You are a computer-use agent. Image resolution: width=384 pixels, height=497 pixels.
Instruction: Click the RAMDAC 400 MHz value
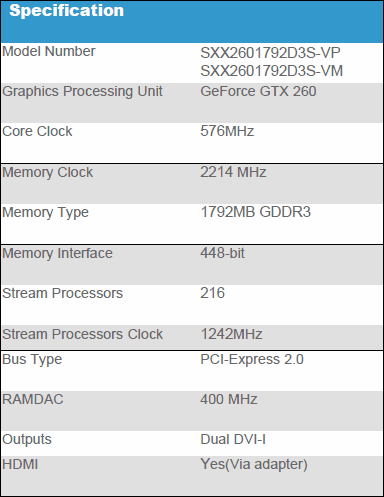[x=229, y=399]
